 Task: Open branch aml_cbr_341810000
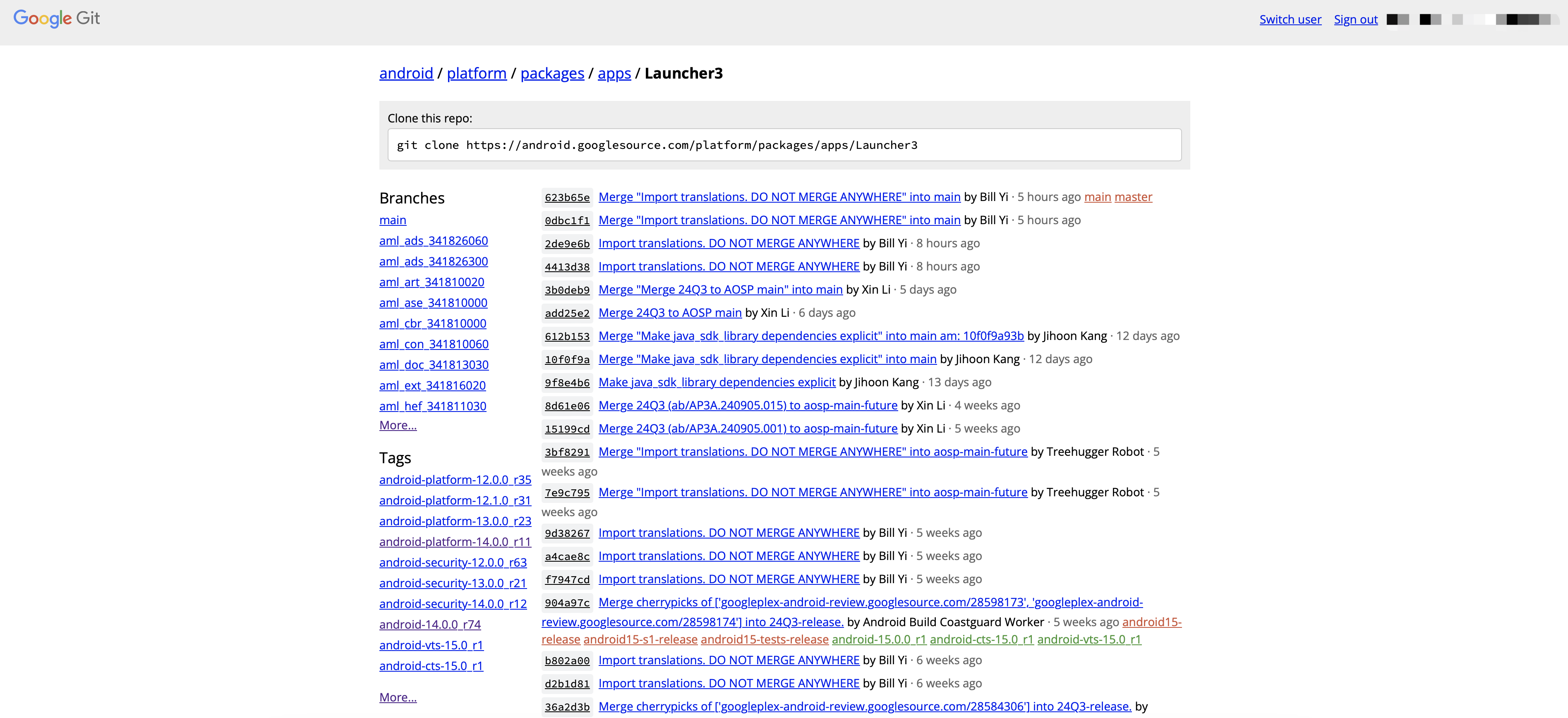pos(433,324)
